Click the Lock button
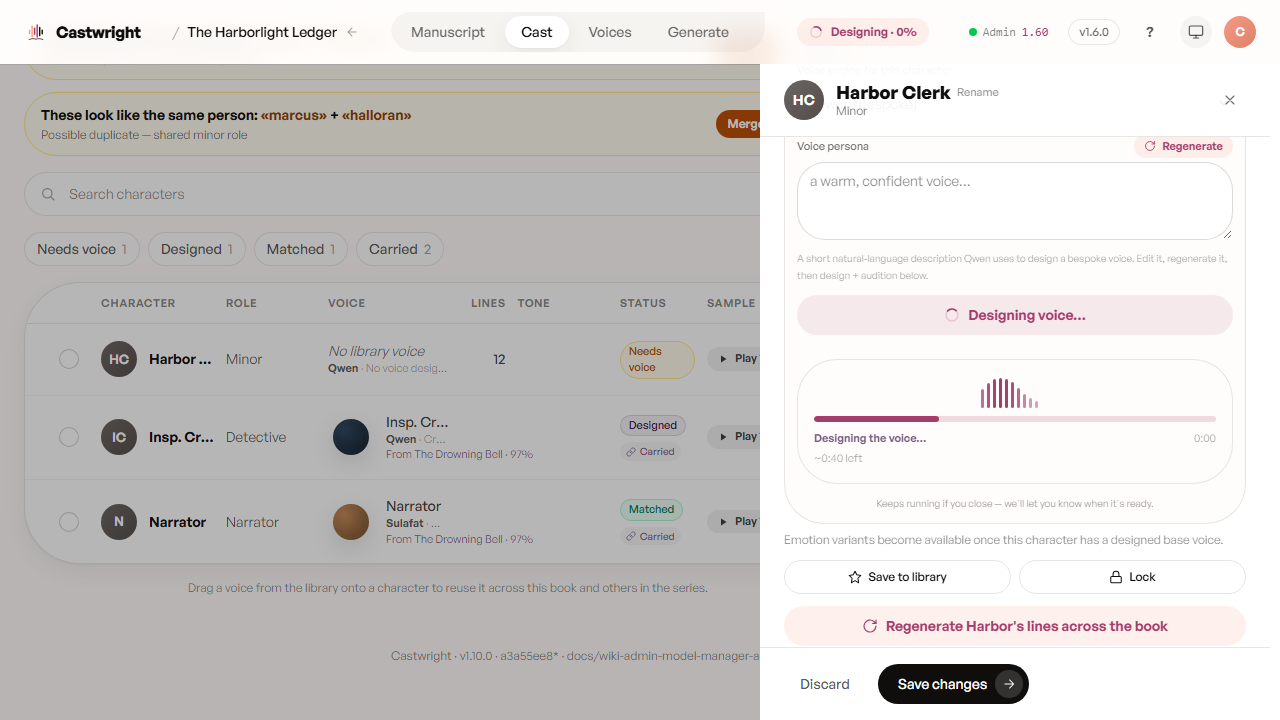Image resolution: width=1280 pixels, height=720 pixels. [1132, 577]
